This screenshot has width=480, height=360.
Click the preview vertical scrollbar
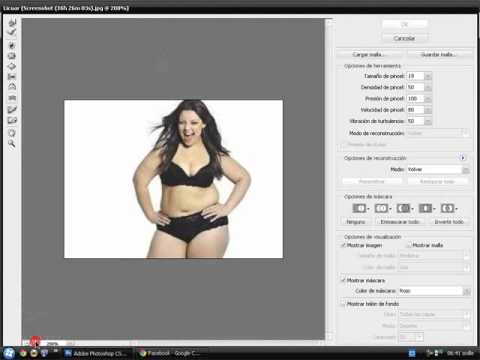(x=329, y=180)
